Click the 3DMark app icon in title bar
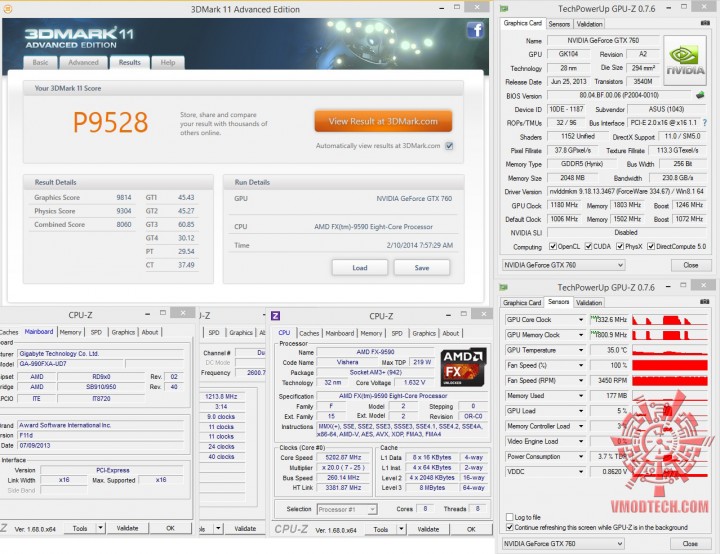 (8, 9)
